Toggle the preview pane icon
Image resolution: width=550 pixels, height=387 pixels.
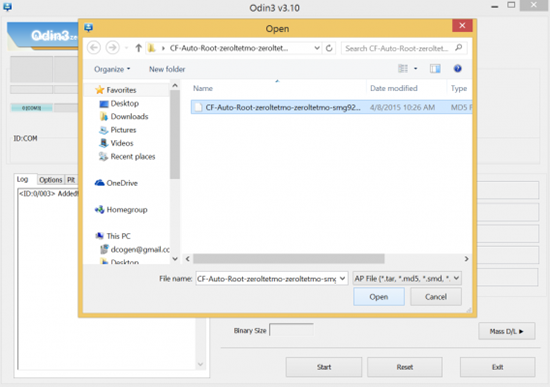(435, 69)
